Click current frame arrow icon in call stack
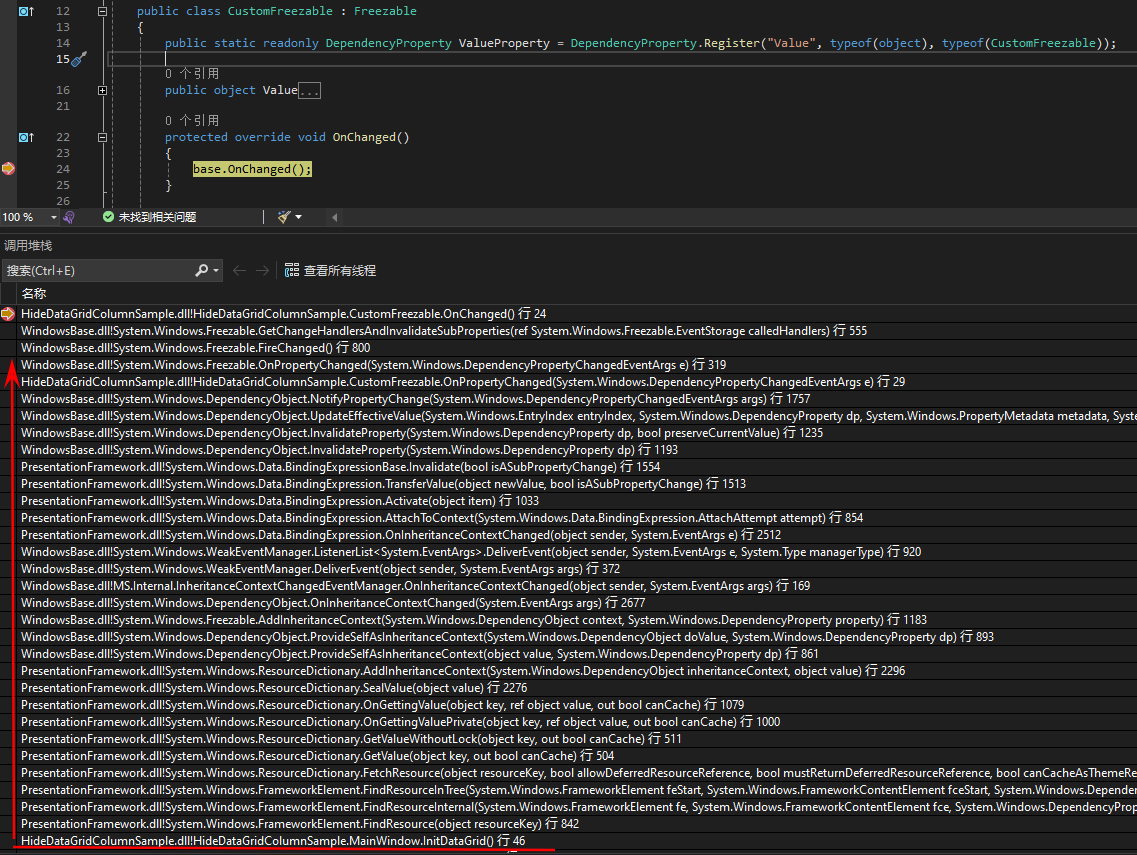This screenshot has width=1137, height=855. click(x=8, y=314)
